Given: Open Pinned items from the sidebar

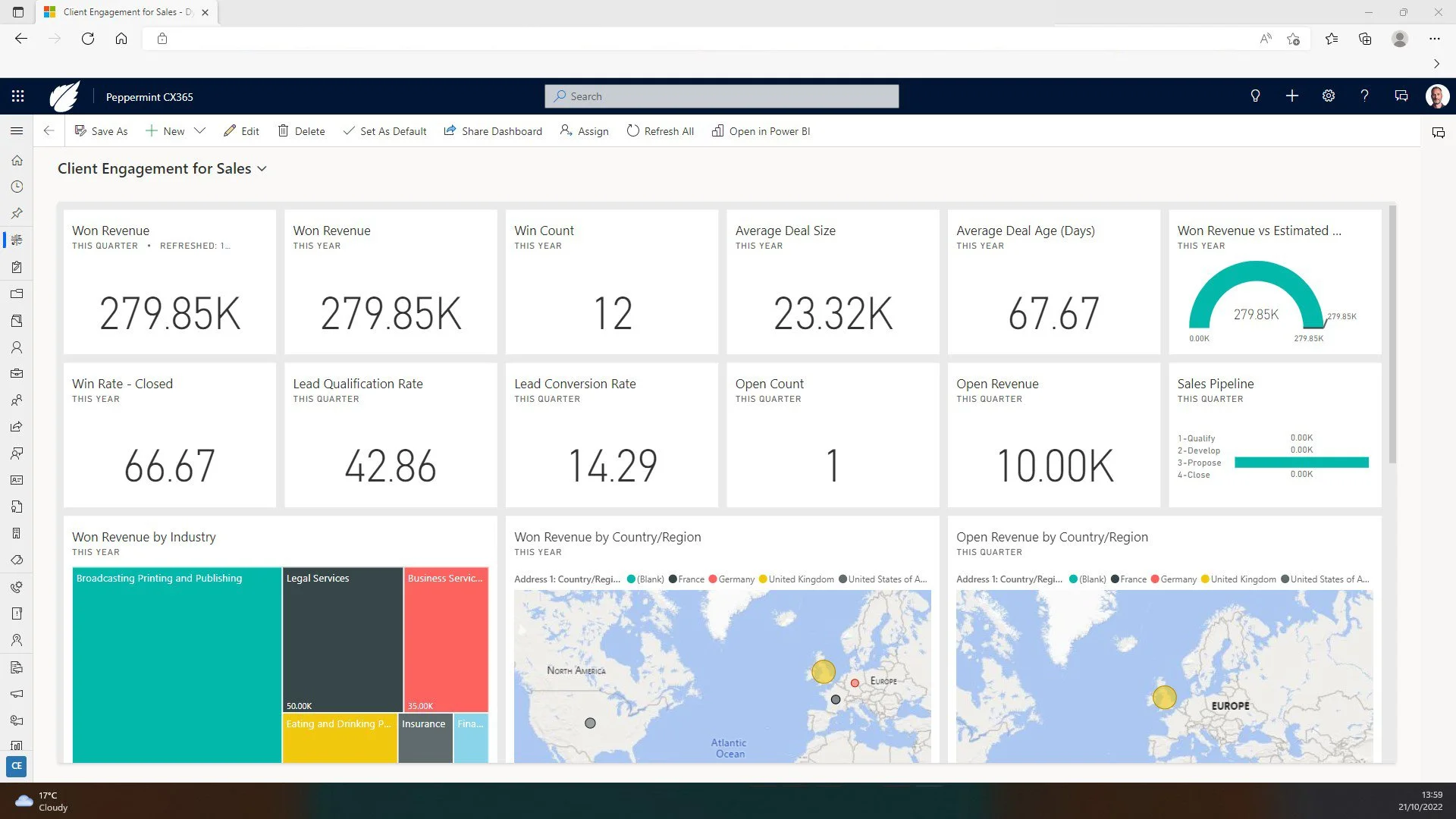Looking at the screenshot, I should [17, 213].
